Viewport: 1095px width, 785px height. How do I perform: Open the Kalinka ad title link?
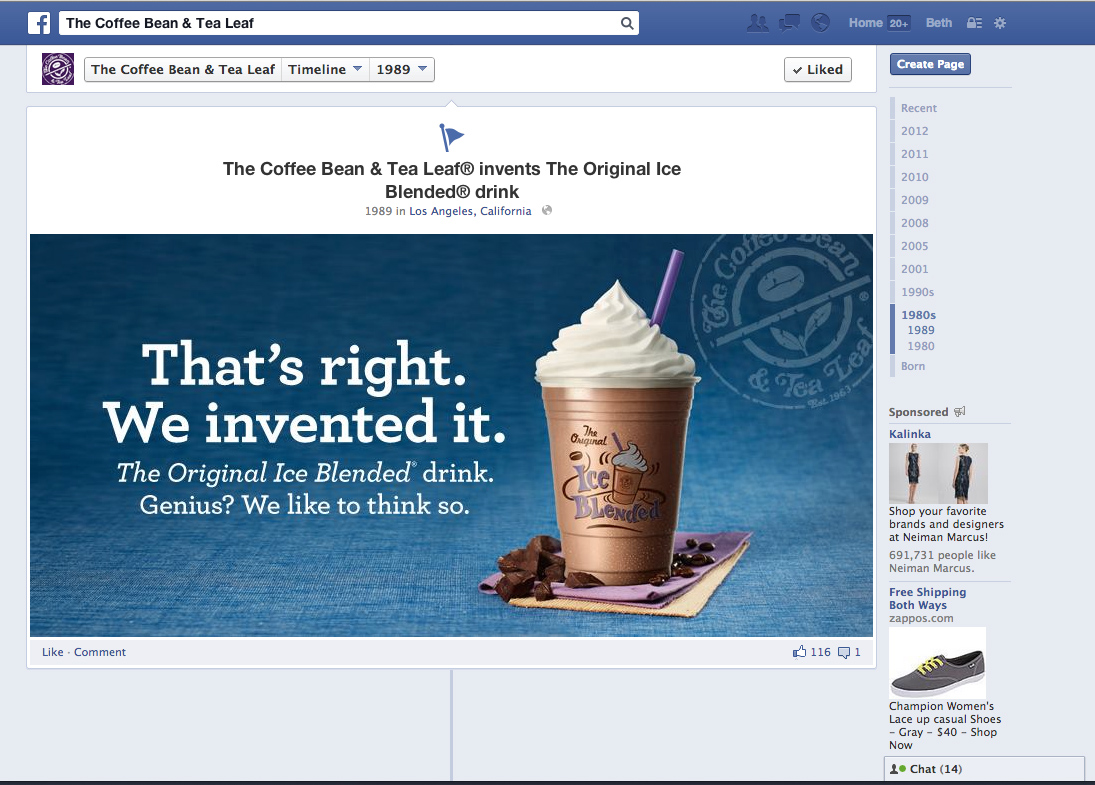[909, 434]
